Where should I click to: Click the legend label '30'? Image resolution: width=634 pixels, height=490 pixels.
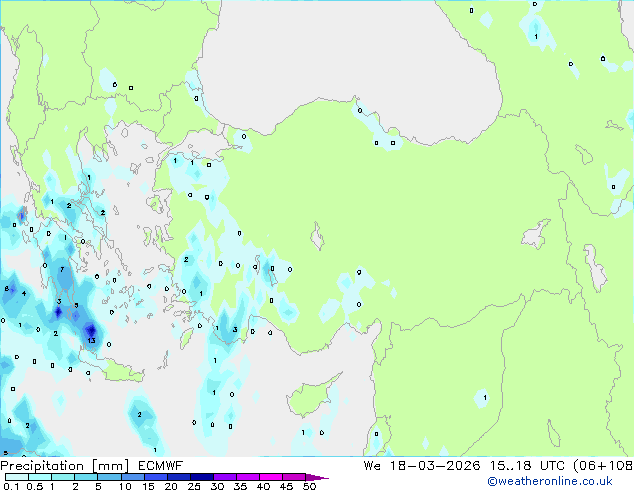pyautogui.click(x=217, y=486)
